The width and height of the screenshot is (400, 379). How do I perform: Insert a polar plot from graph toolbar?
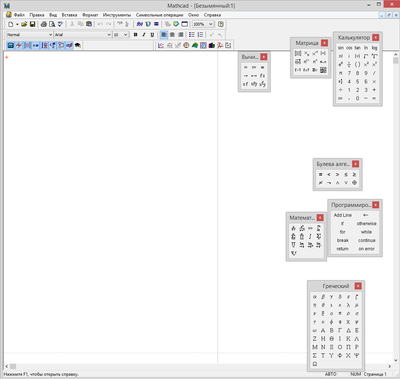click(186, 45)
